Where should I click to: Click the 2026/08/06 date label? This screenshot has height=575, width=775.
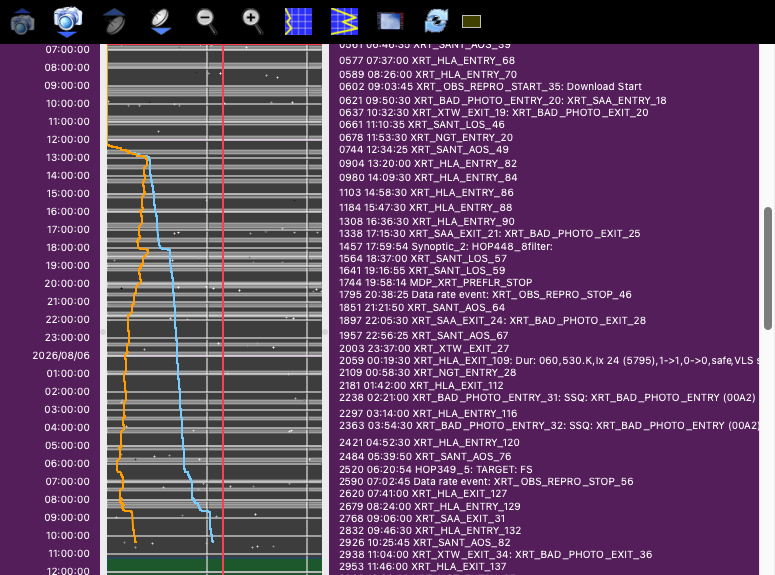[x=61, y=355]
